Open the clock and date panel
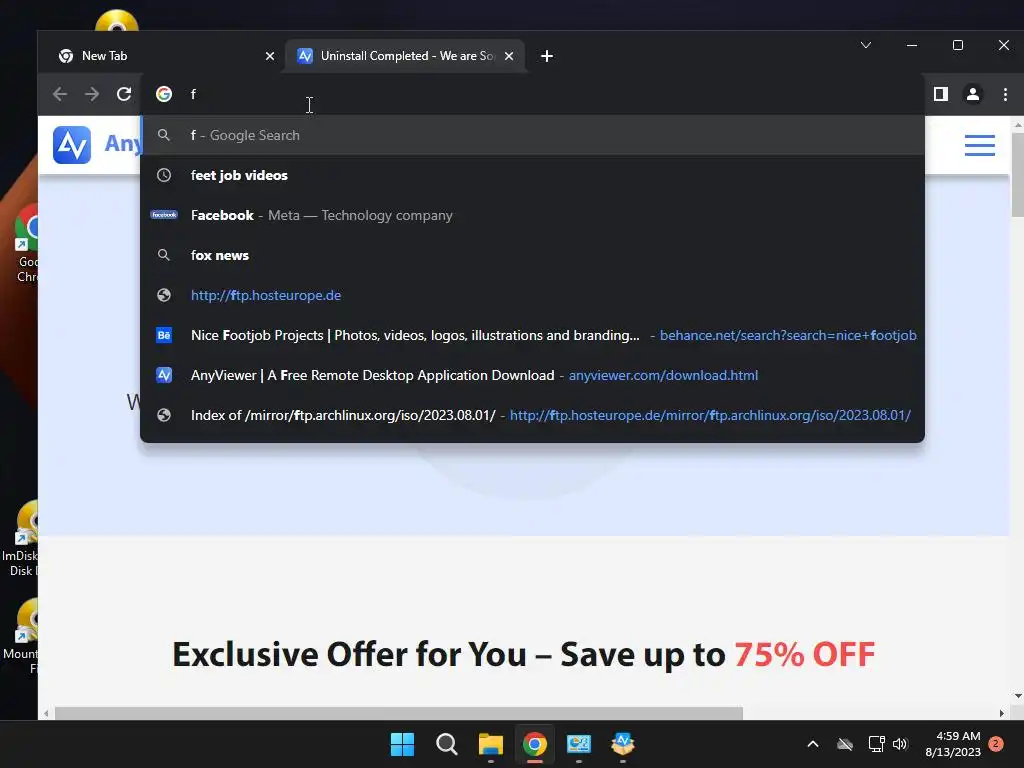The image size is (1024, 768). pos(953,744)
